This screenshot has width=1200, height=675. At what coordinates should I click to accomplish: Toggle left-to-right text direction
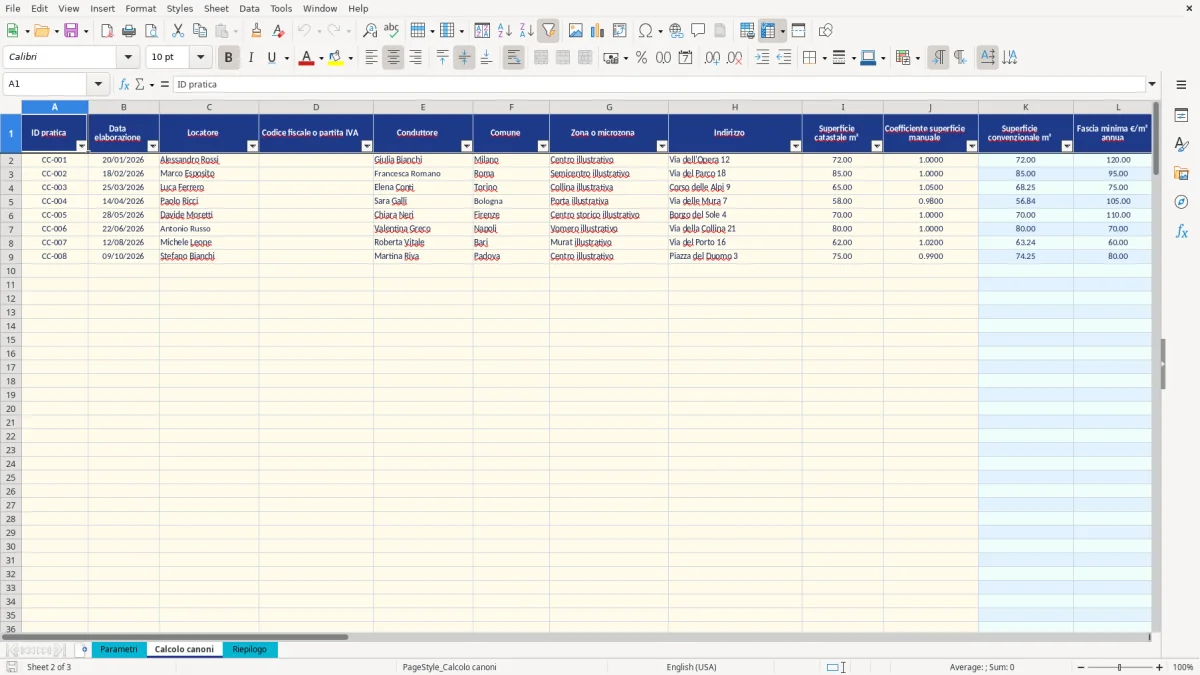click(x=938, y=58)
